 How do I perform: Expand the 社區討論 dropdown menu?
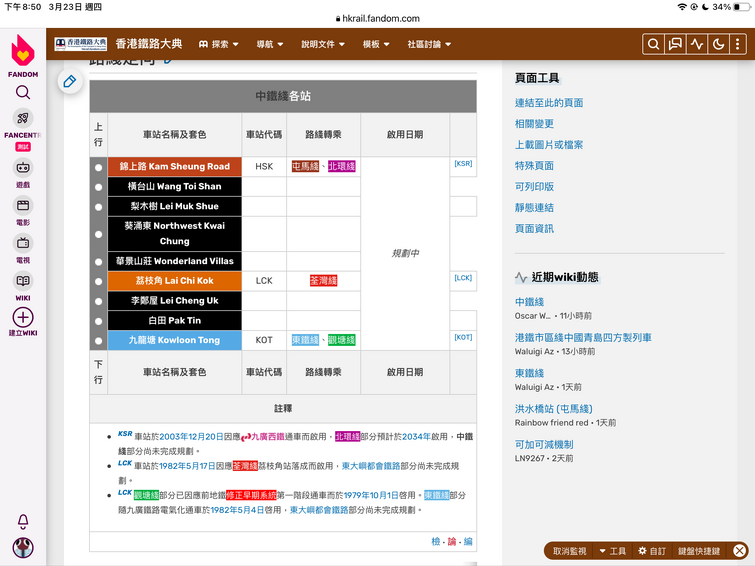[x=429, y=44]
